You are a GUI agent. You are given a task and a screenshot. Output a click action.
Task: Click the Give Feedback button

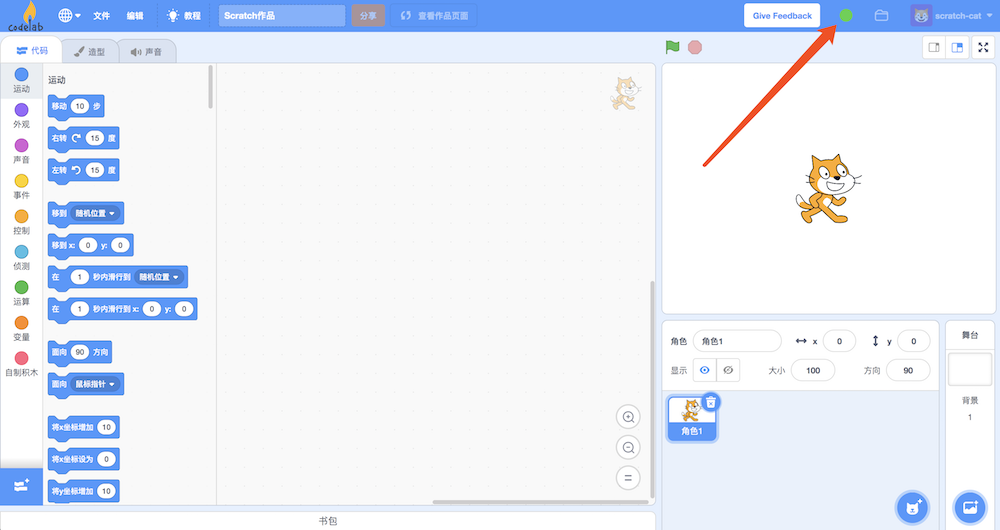(782, 16)
